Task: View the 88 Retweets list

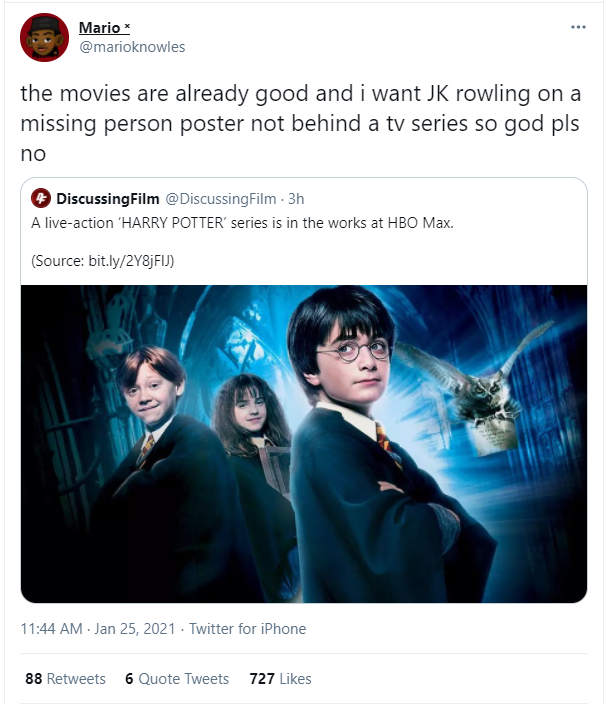Action: click(65, 679)
